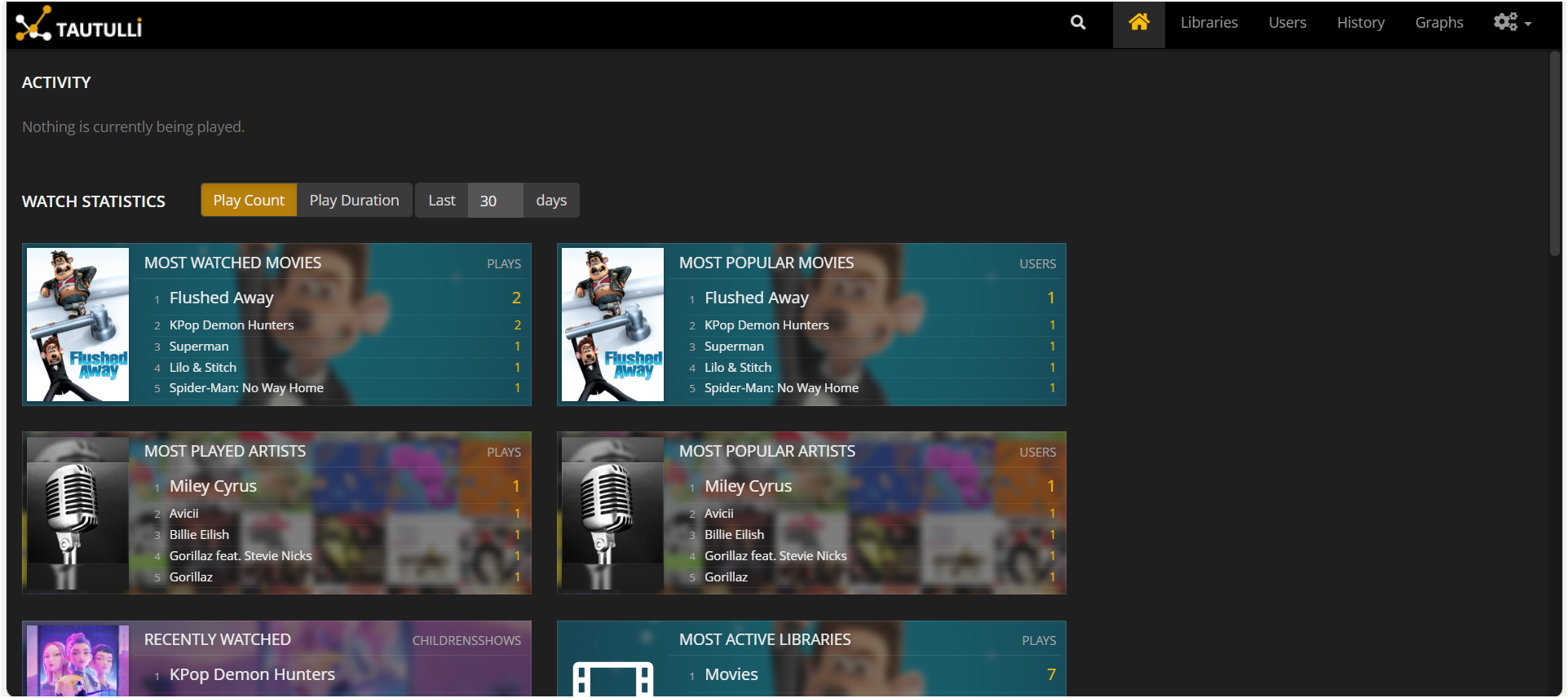The width and height of the screenshot is (1568, 698).
Task: Click the page vertical scrollbar
Action: pyautogui.click(x=1554, y=155)
